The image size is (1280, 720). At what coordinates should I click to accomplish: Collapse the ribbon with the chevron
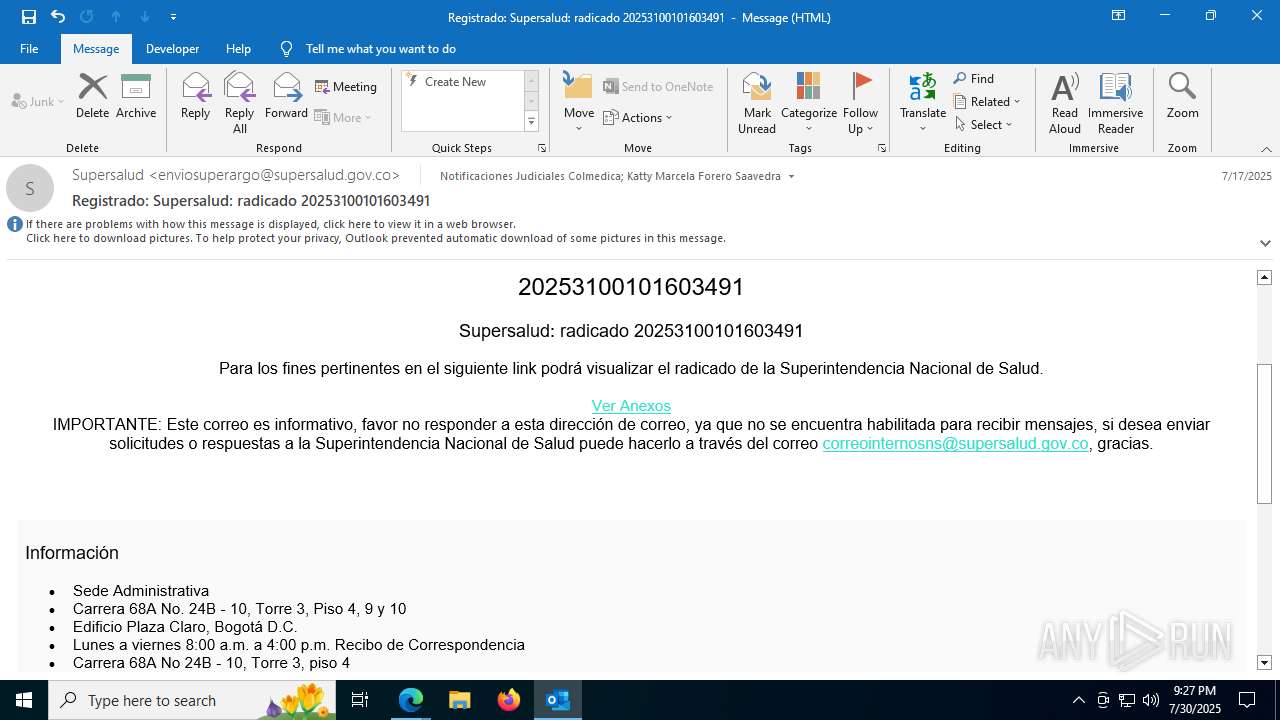pyautogui.click(x=1266, y=149)
